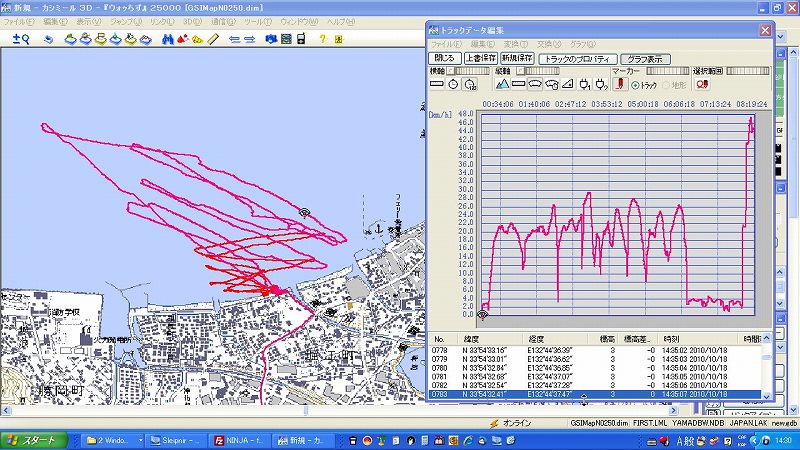The image size is (800, 450).
Task: Adjust the 選択範囲 selection range slider
Action: point(747,71)
